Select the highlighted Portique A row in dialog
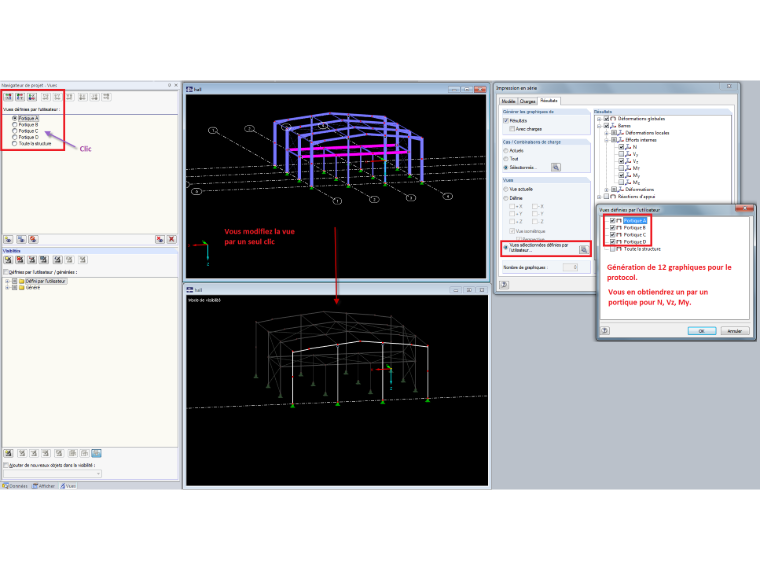The height and width of the screenshot is (570, 760). point(634,221)
